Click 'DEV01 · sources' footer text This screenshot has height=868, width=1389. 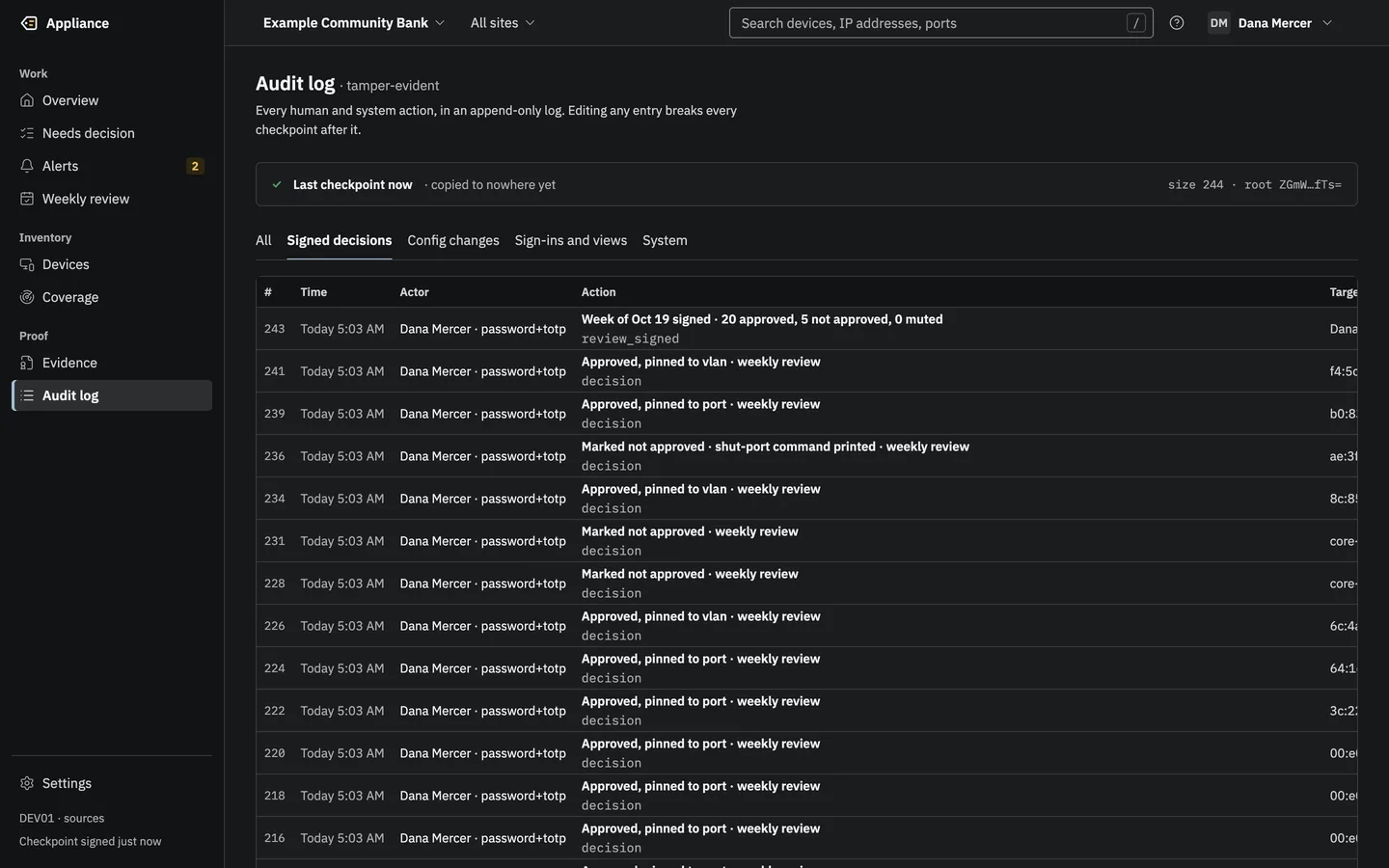click(62, 818)
